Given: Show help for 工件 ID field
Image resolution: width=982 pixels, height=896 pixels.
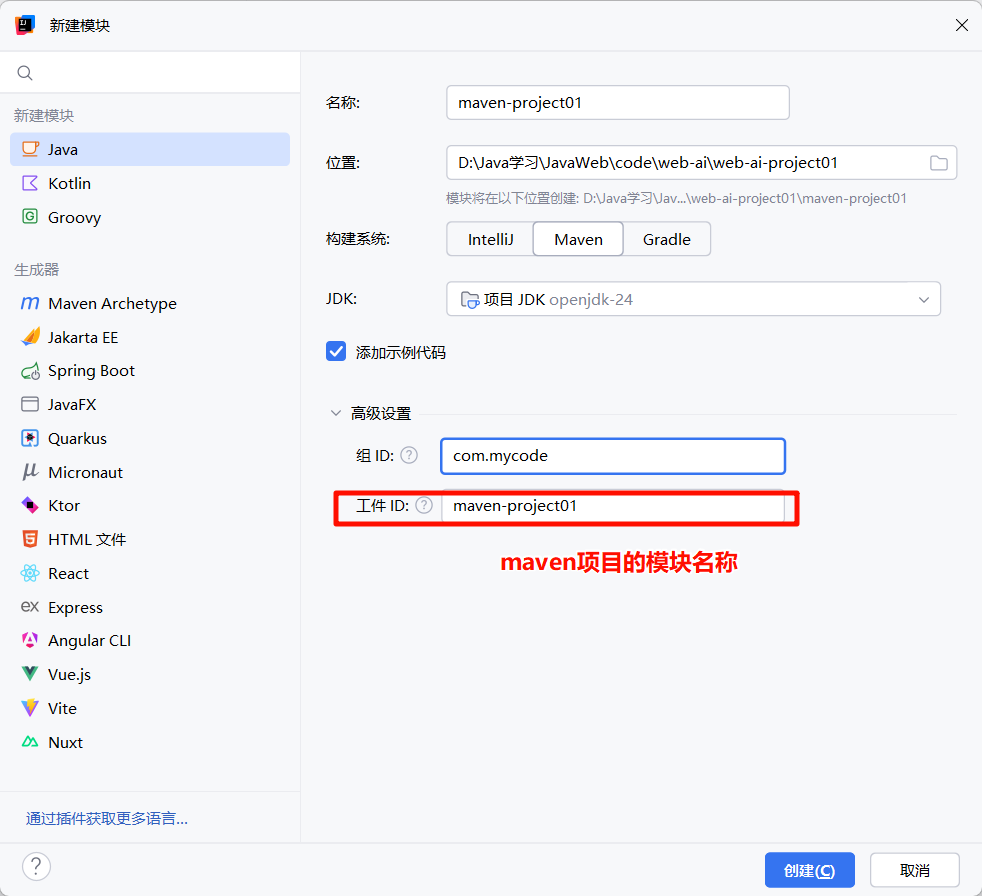Looking at the screenshot, I should point(424,505).
